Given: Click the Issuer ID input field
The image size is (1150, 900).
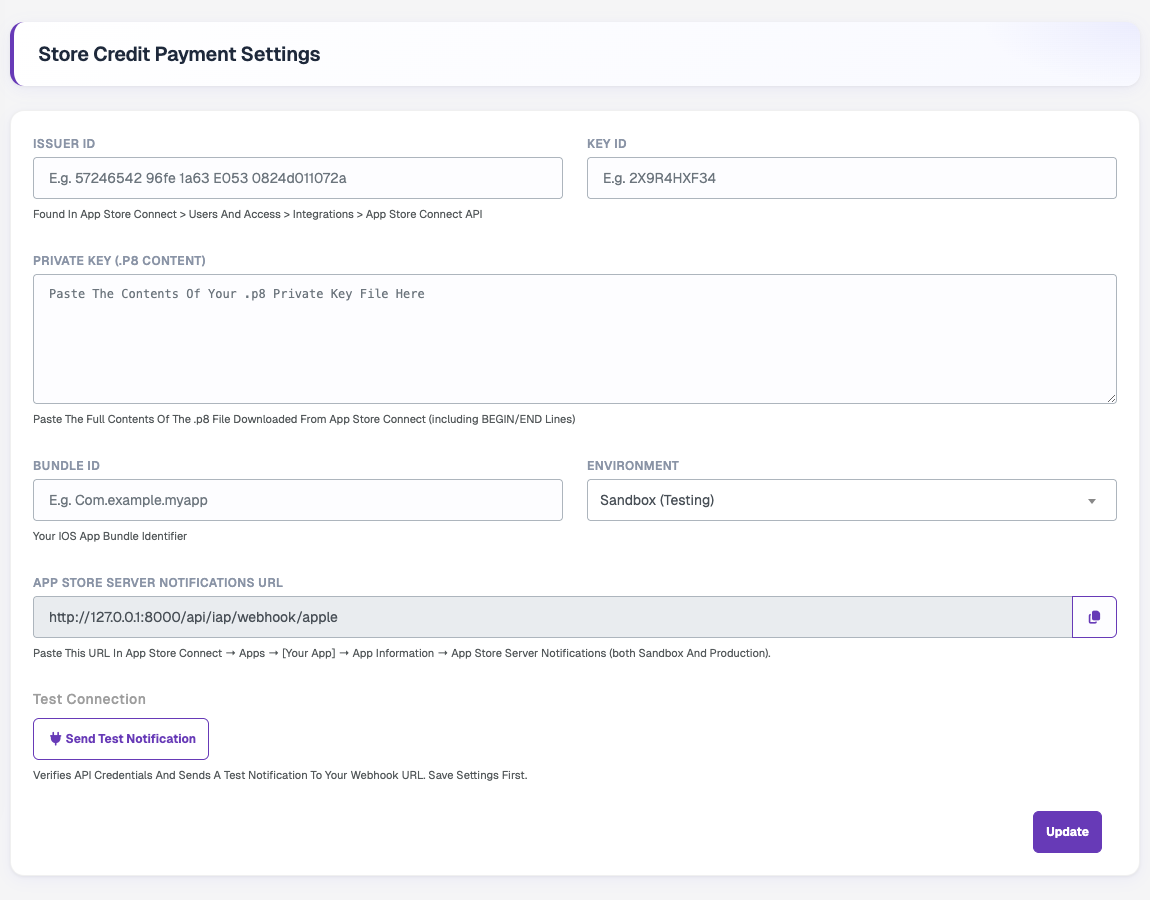Looking at the screenshot, I should (x=298, y=178).
